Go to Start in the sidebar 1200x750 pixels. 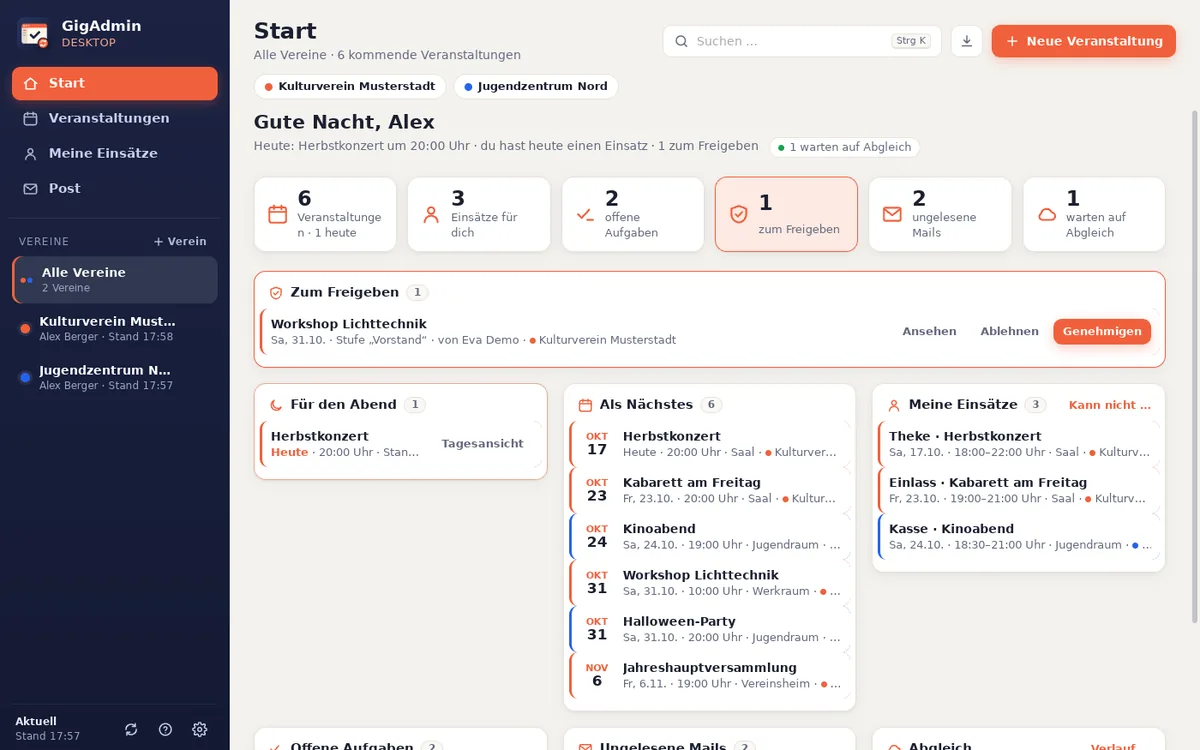click(x=115, y=84)
